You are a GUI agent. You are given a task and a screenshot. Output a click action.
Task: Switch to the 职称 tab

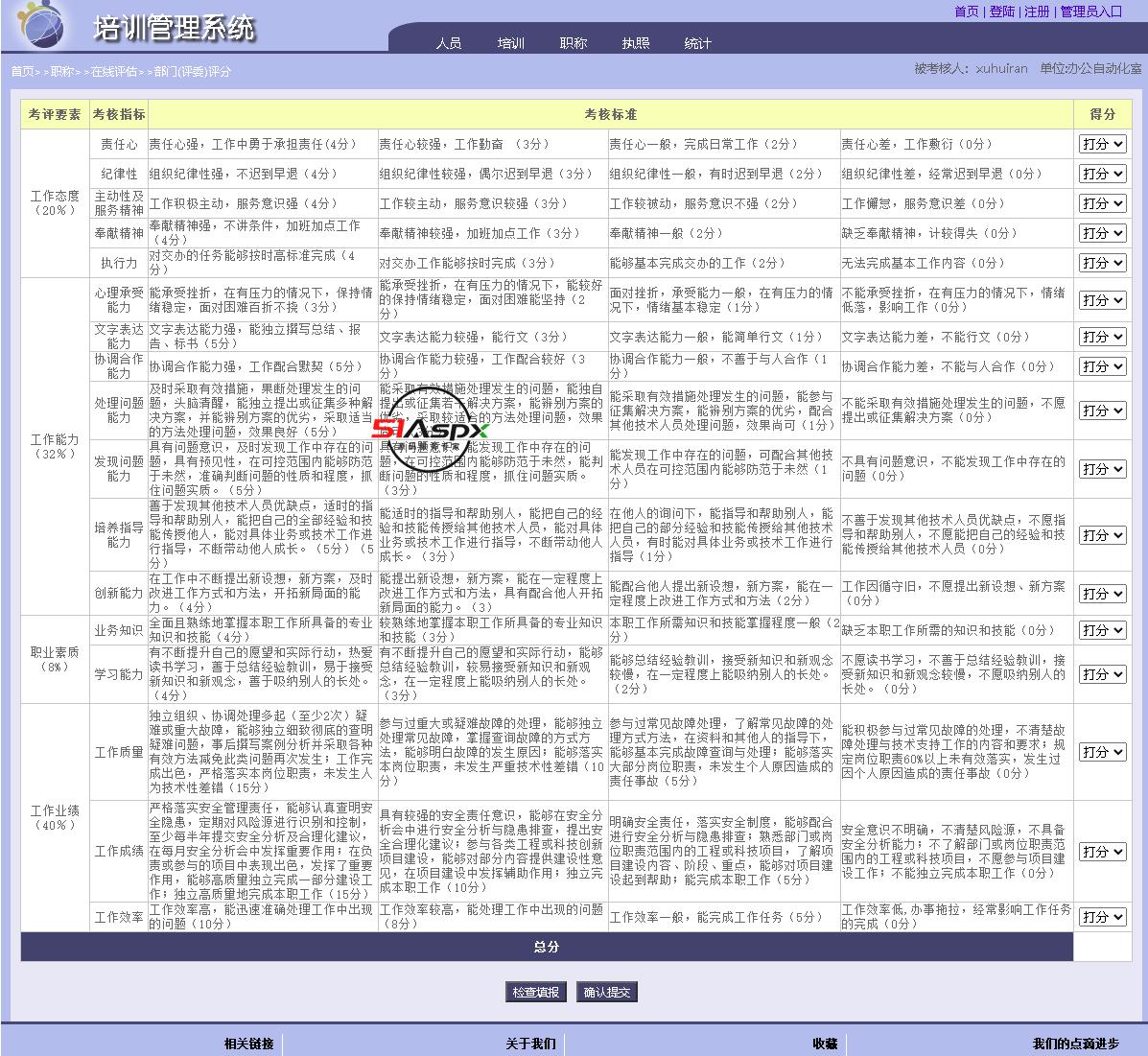click(573, 43)
